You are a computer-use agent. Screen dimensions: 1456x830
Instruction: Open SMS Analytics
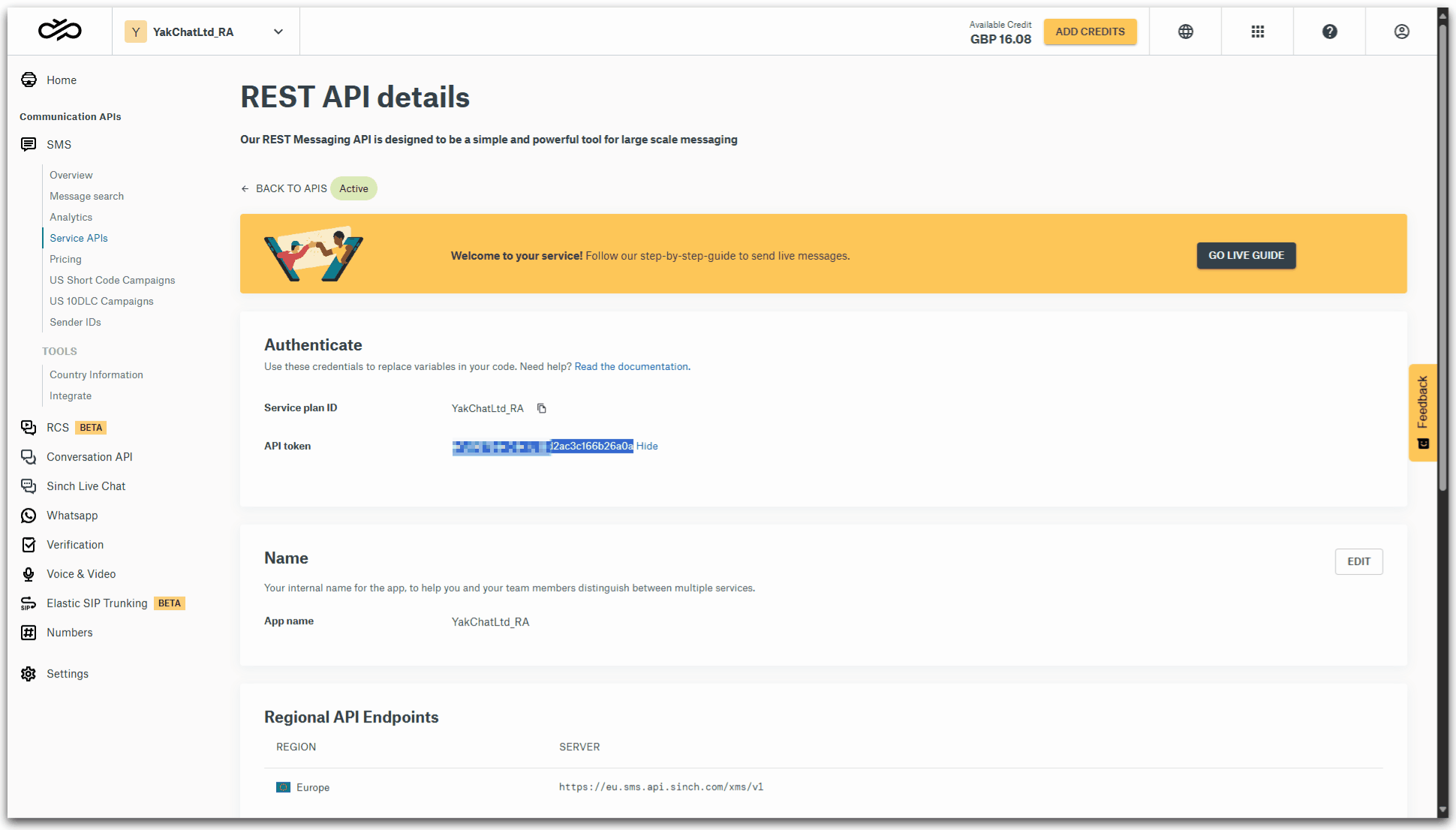click(71, 217)
